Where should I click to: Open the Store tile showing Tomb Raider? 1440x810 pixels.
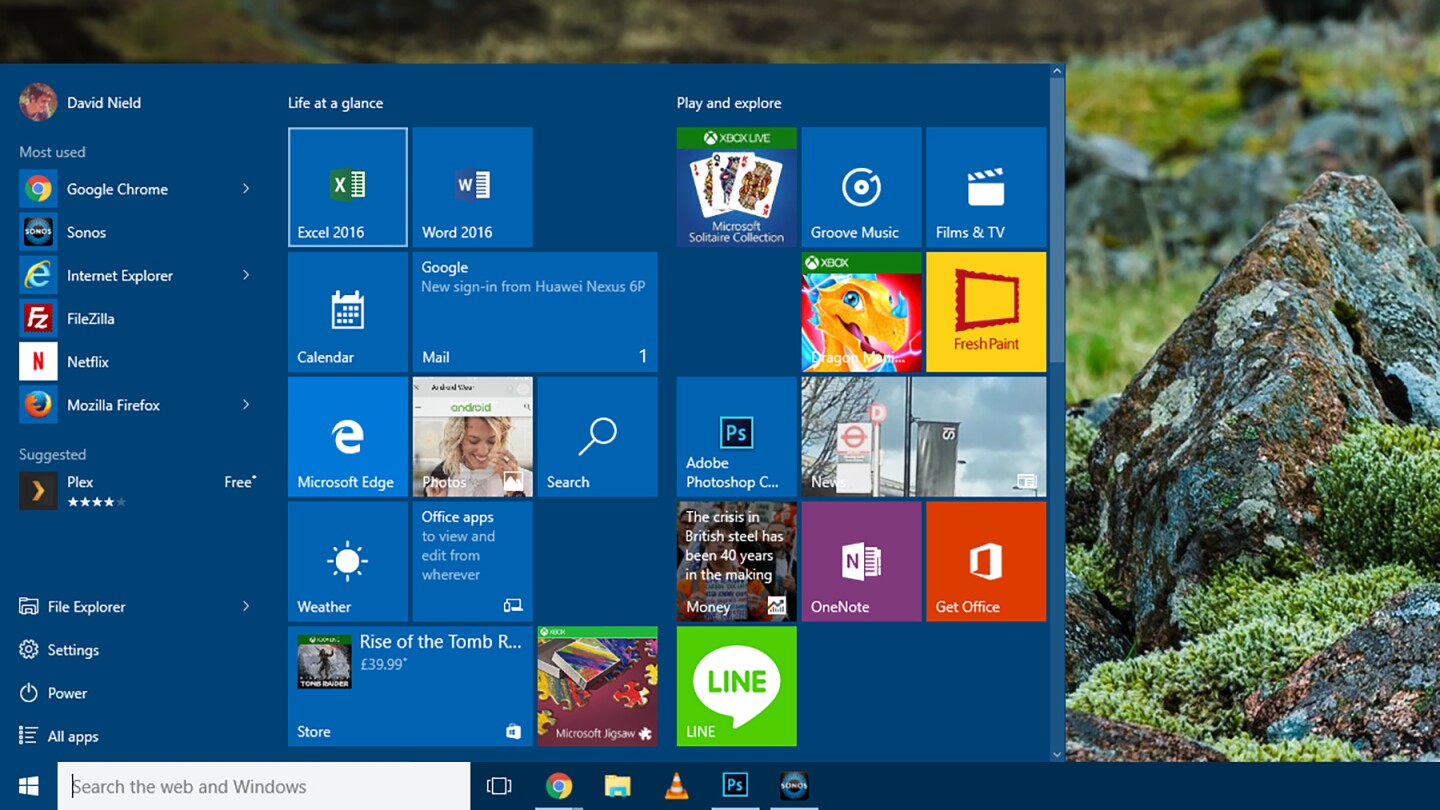tap(410, 687)
